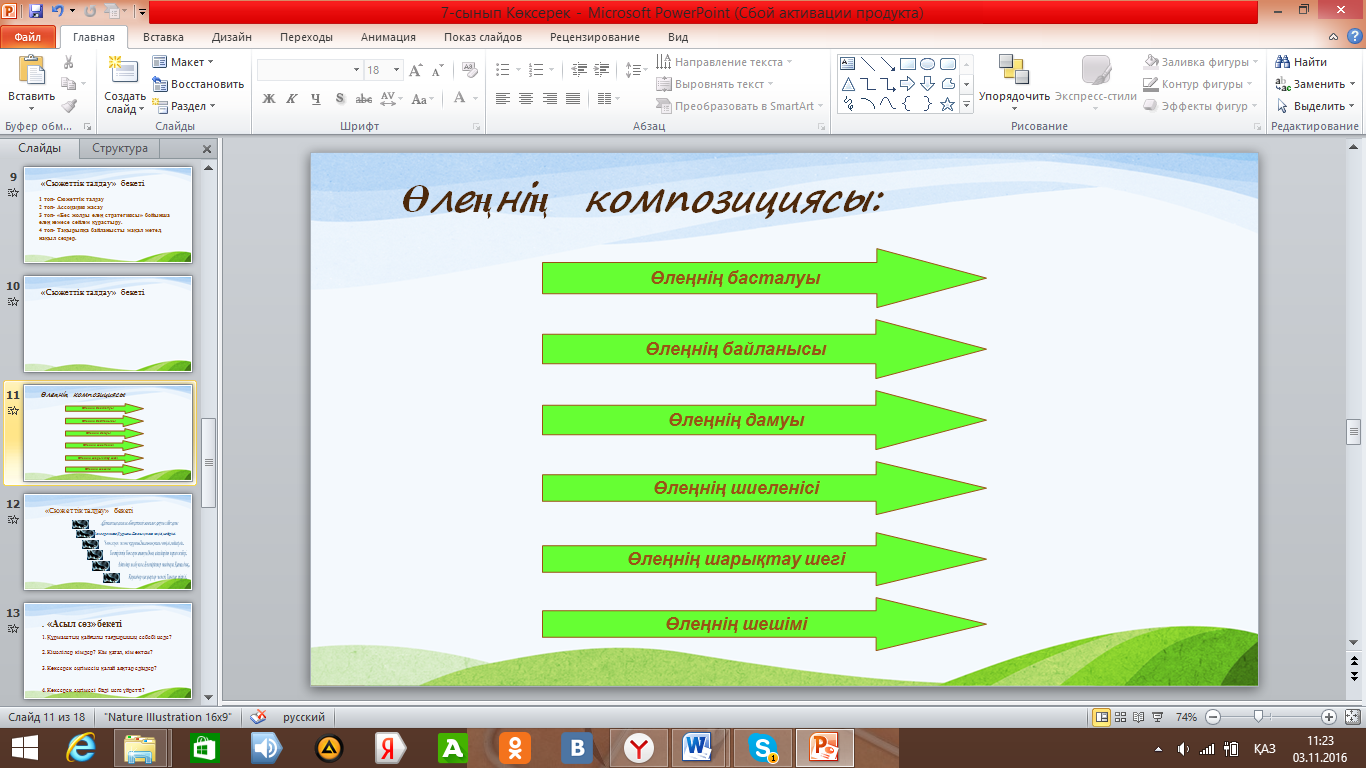
Task: Click Найти to search
Action: pos(1302,62)
